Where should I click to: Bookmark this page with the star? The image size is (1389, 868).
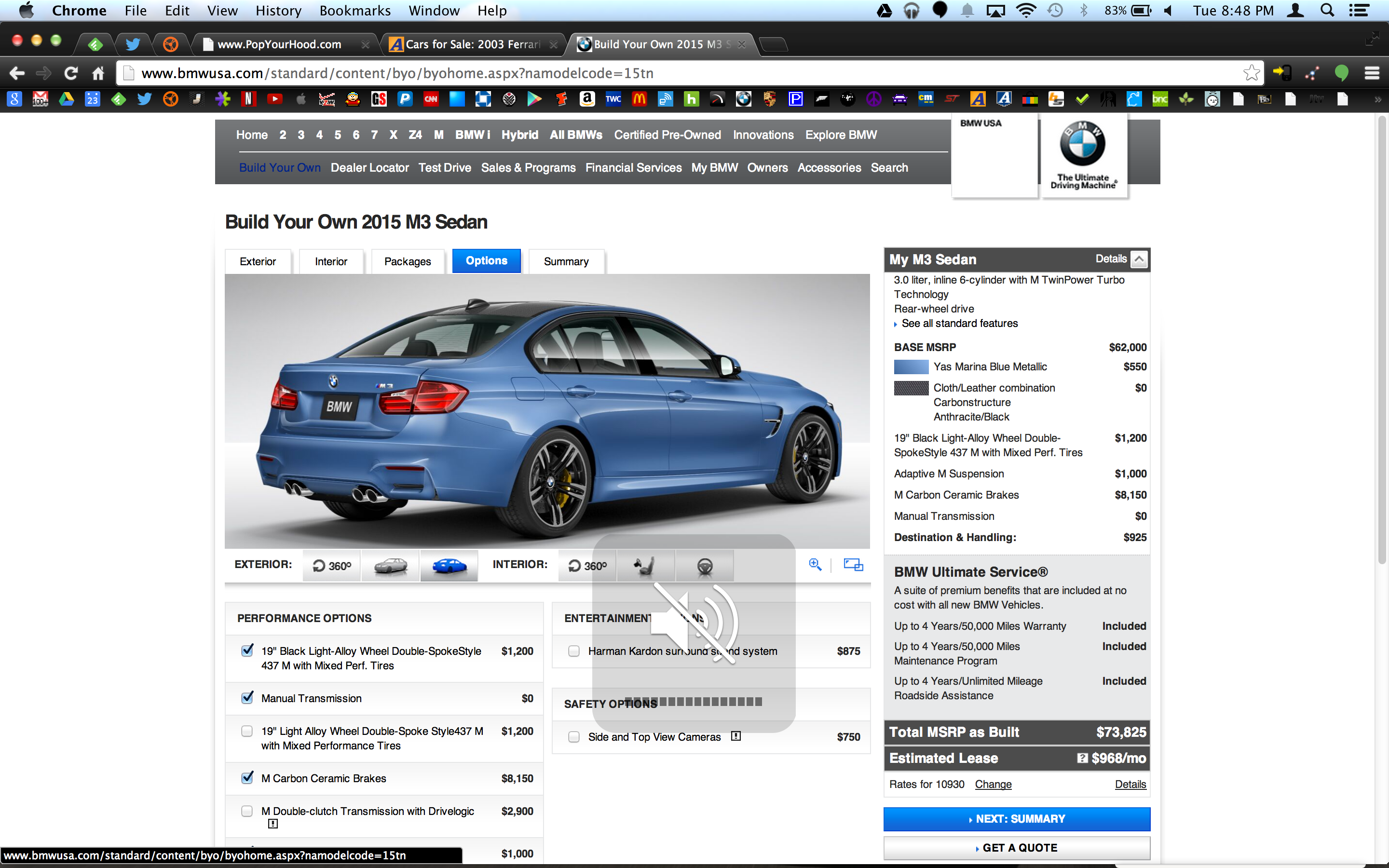click(1251, 73)
